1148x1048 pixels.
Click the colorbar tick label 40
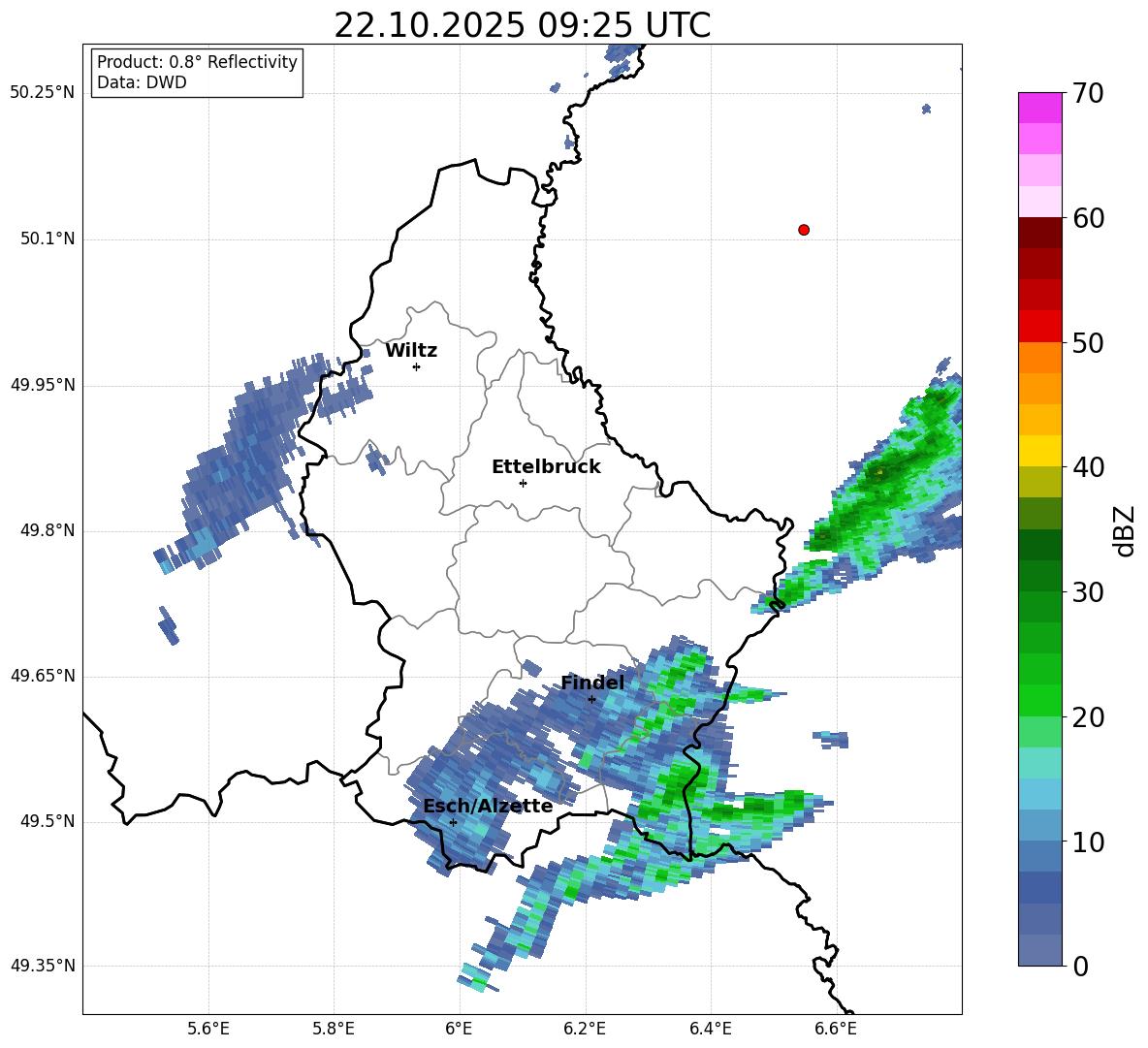(1088, 467)
